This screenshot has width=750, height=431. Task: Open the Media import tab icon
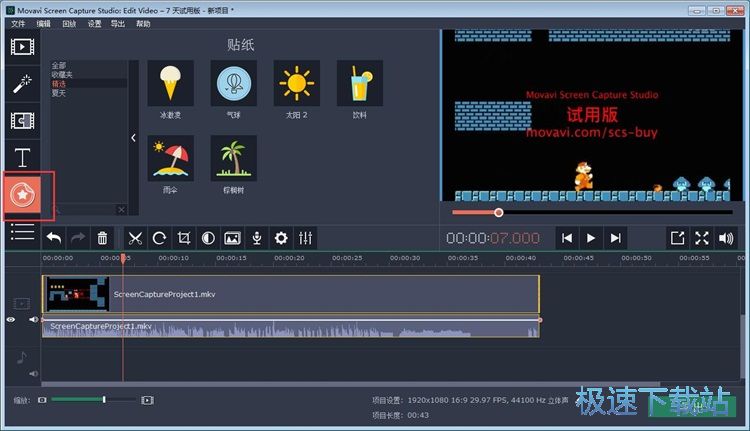22,47
